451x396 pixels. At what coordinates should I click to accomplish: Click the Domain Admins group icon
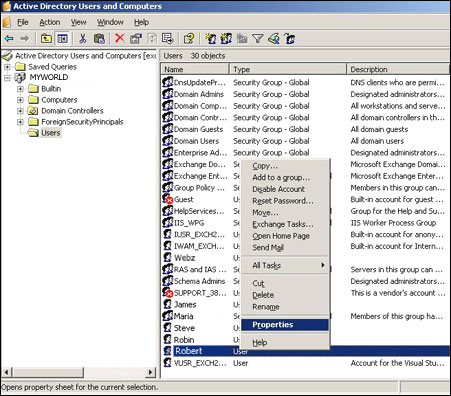pos(168,94)
